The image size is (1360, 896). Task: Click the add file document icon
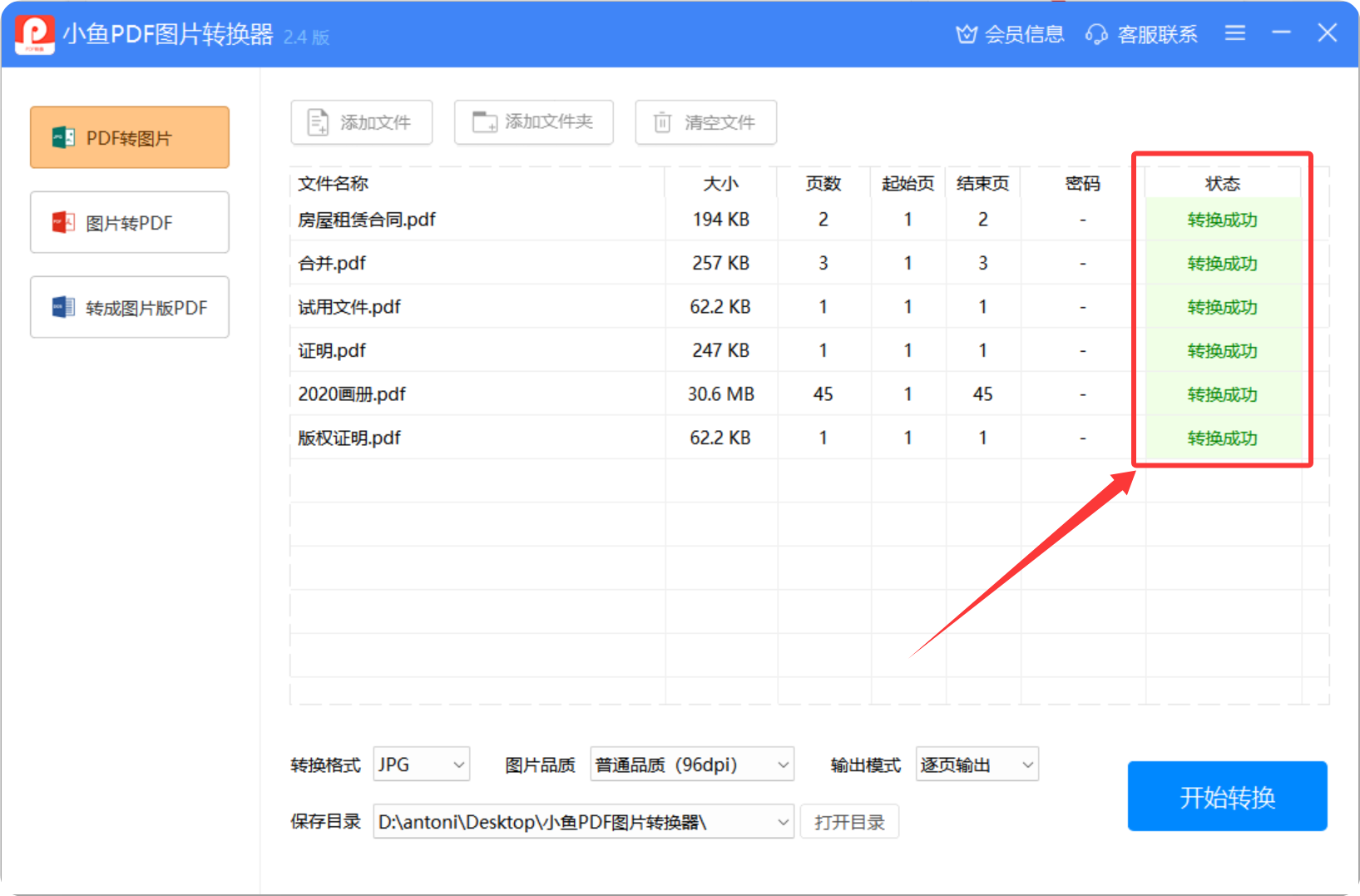[x=318, y=122]
